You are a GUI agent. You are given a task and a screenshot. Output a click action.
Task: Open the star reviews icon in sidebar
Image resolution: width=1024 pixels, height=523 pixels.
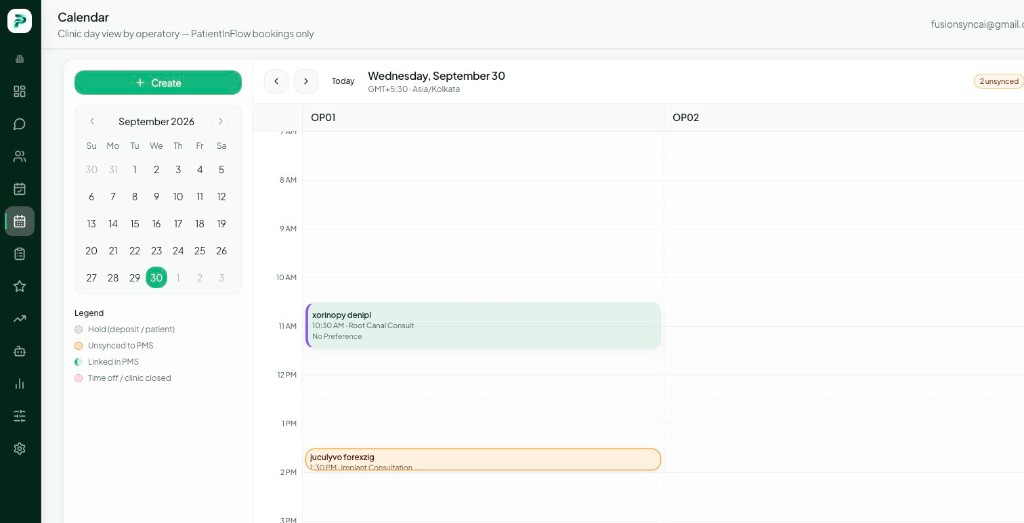pos(20,286)
